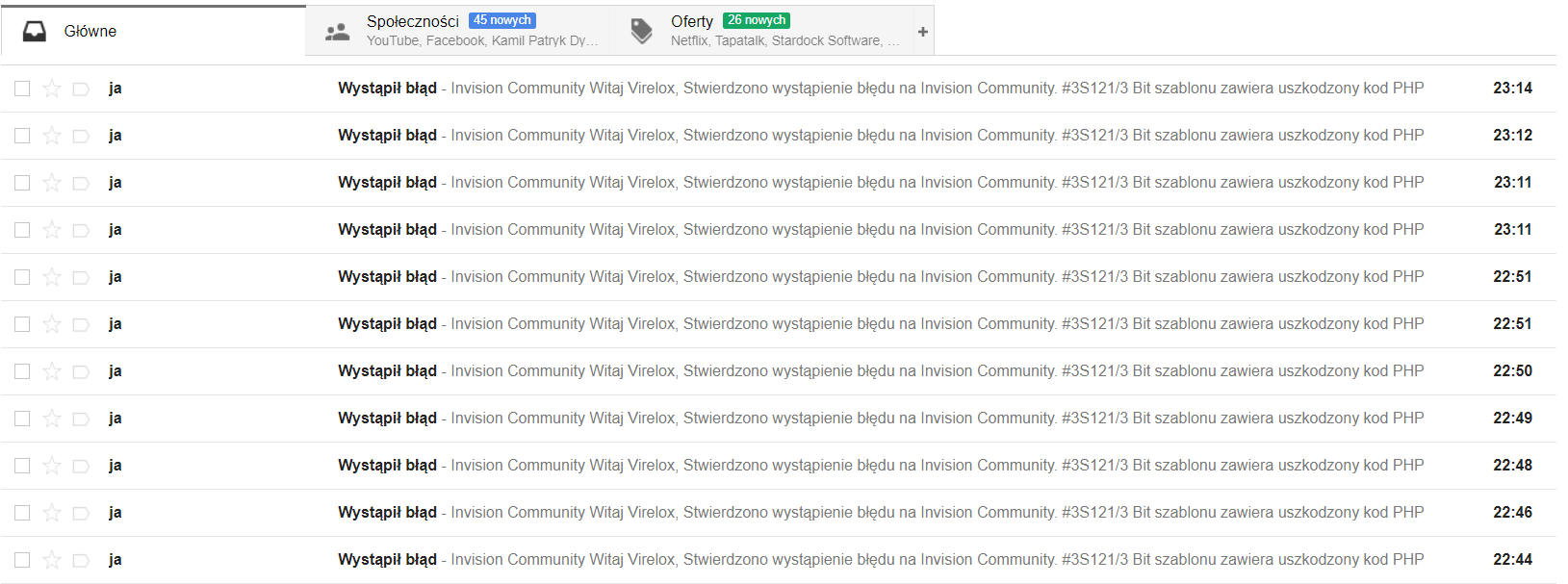1568x584 pixels.
Task: Click the Społeczności people icon
Action: [x=337, y=32]
